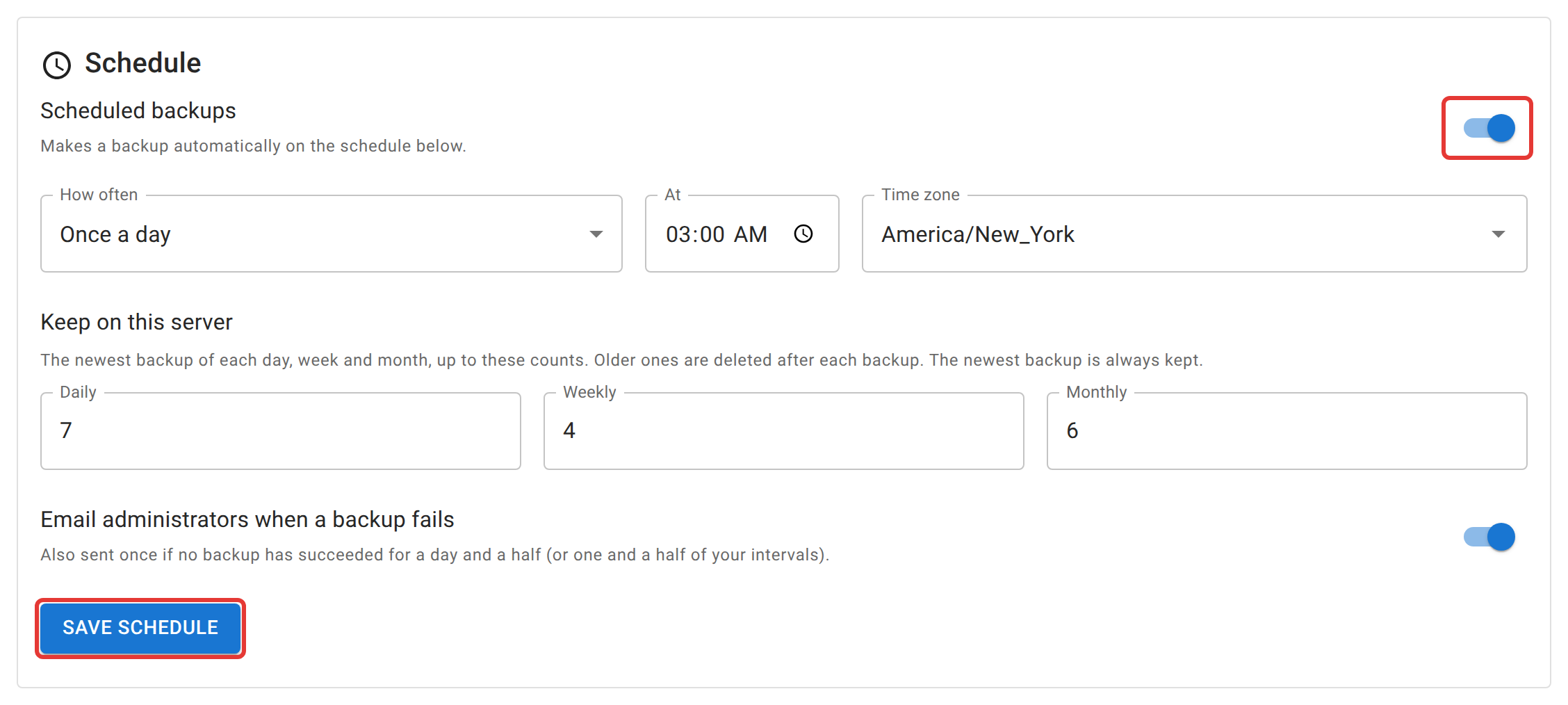The image size is (1568, 705).
Task: Focus the Daily retention count field
Action: pyautogui.click(x=281, y=431)
